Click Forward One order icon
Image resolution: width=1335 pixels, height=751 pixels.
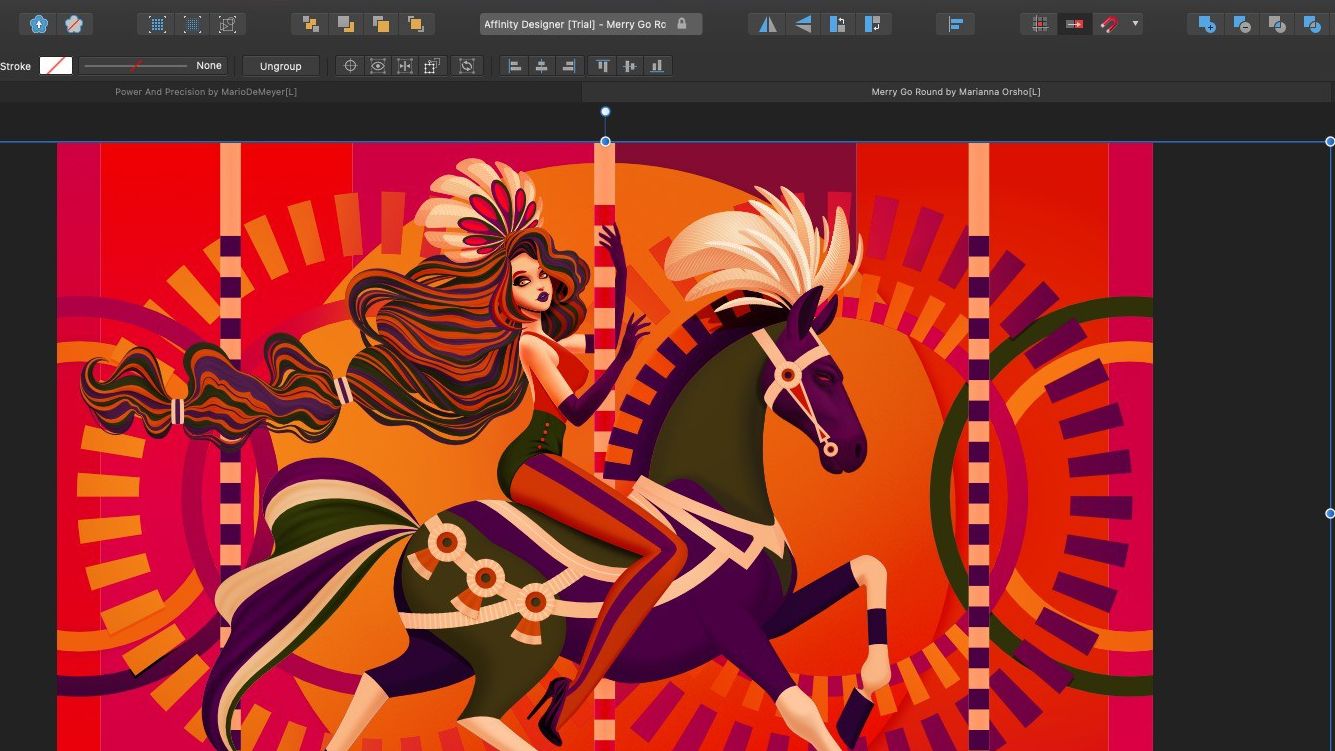pyautogui.click(x=380, y=24)
